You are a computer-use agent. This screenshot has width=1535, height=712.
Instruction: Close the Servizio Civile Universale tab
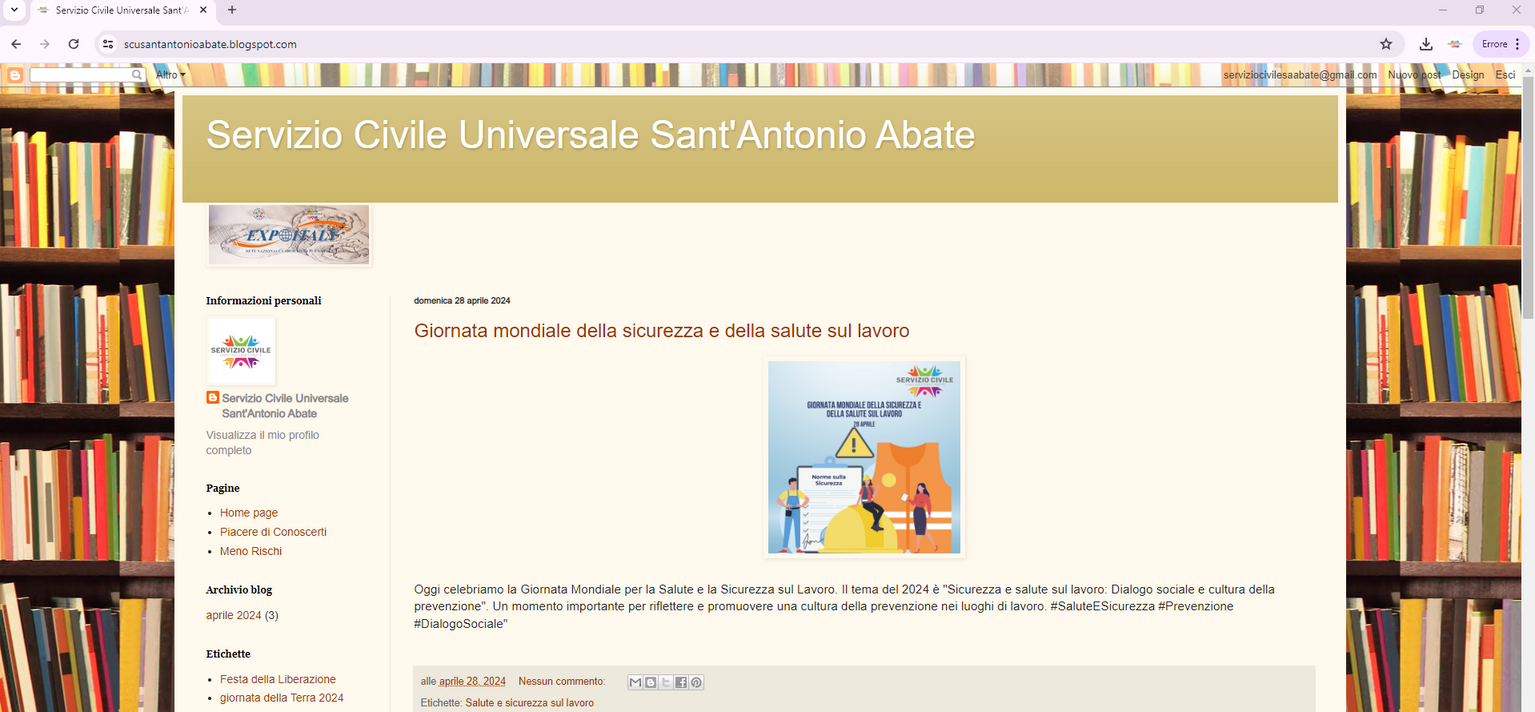click(203, 10)
